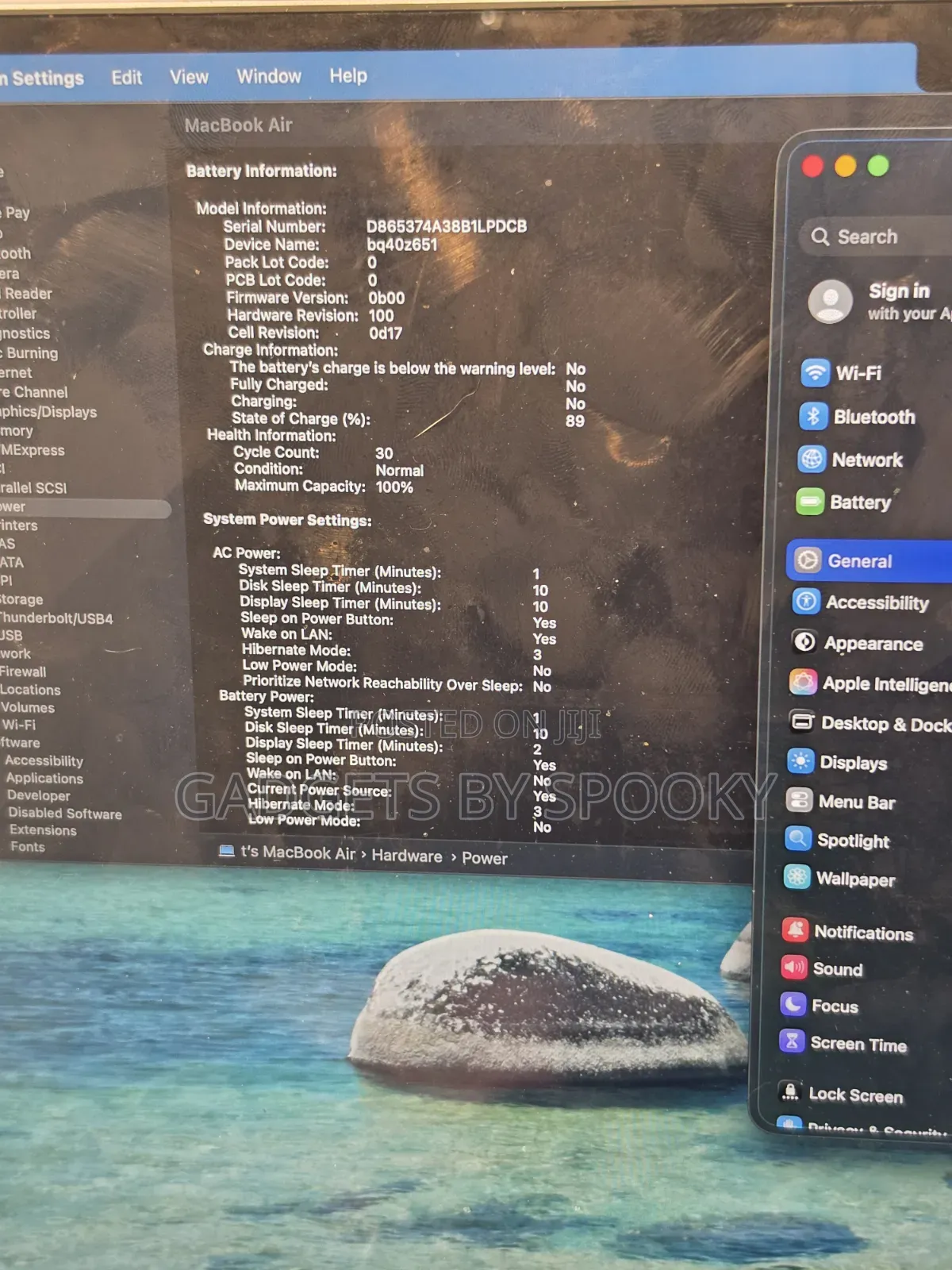The image size is (952, 1270).
Task: Select Graphics/Displays in System Information sidebar
Action: [48, 412]
